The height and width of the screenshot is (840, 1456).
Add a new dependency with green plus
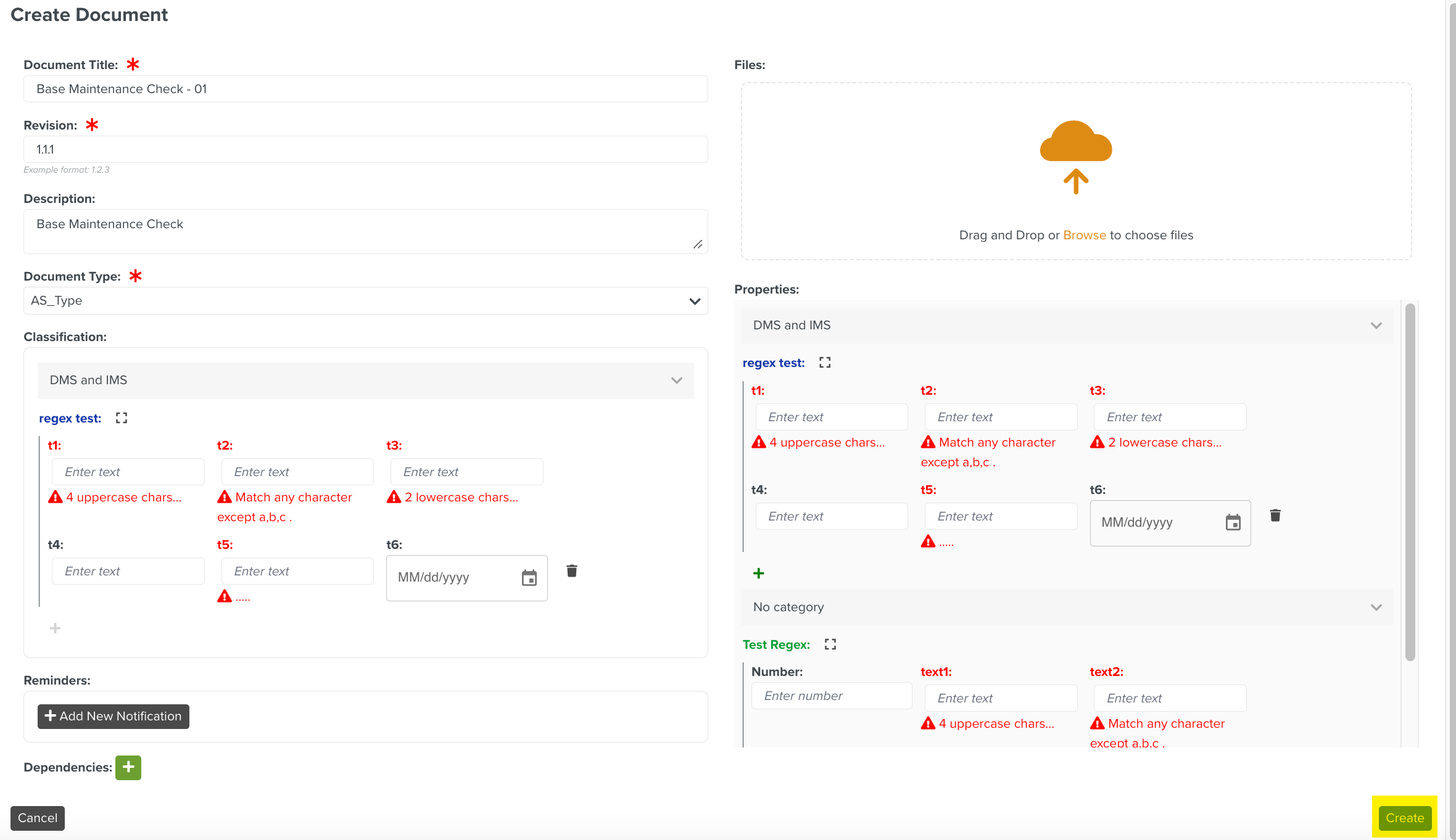pyautogui.click(x=128, y=768)
